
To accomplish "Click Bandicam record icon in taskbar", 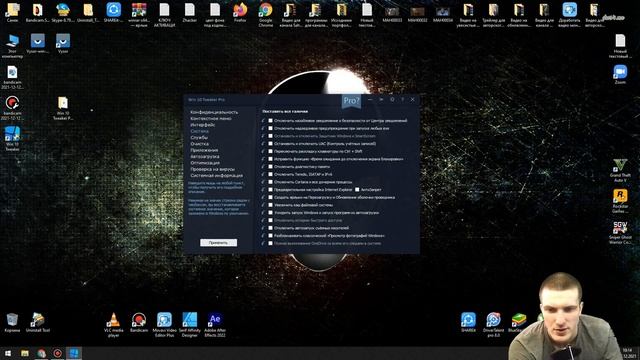I will pyautogui.click(x=58, y=353).
